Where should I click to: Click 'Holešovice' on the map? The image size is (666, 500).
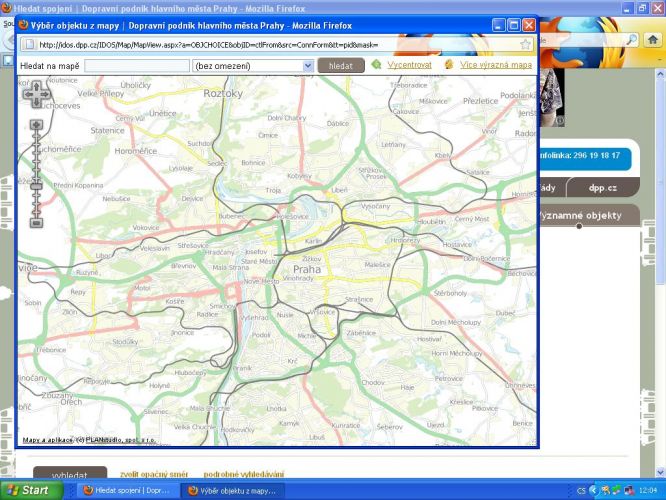pyautogui.click(x=292, y=217)
